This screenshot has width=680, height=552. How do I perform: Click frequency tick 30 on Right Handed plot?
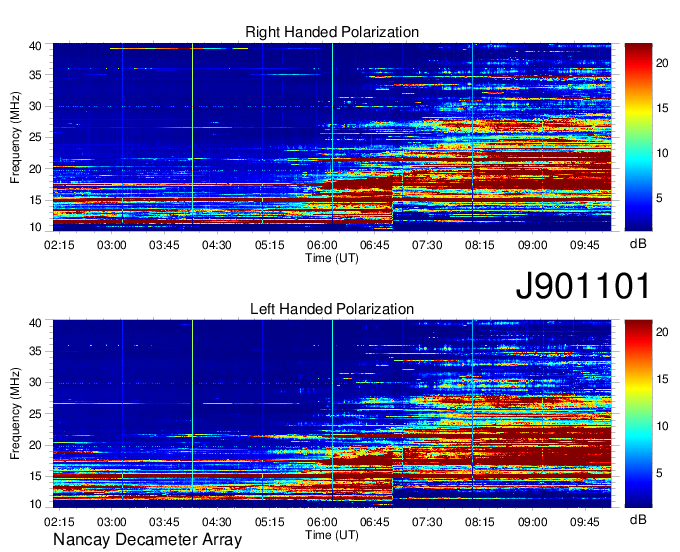pos(35,106)
